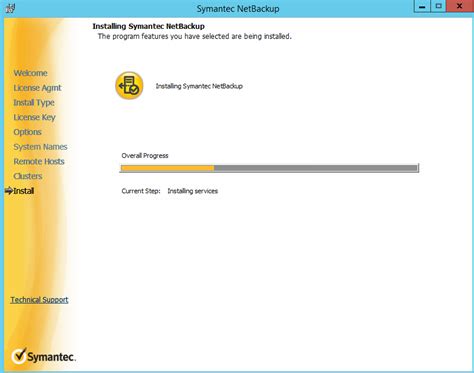
Task: Select the Install Type step
Action: pyautogui.click(x=34, y=103)
